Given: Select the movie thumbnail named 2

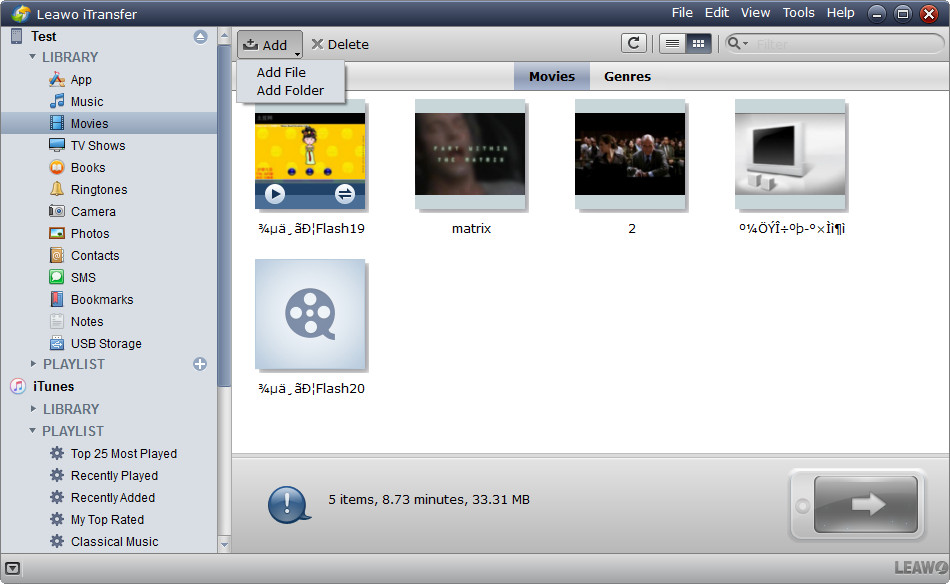Looking at the screenshot, I should 630,154.
